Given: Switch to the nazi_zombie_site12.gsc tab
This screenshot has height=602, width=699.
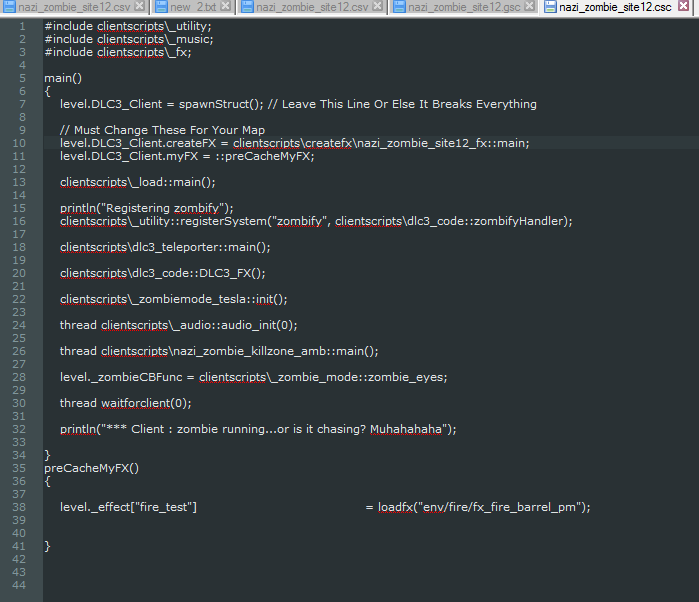Looking at the screenshot, I should (464, 7).
